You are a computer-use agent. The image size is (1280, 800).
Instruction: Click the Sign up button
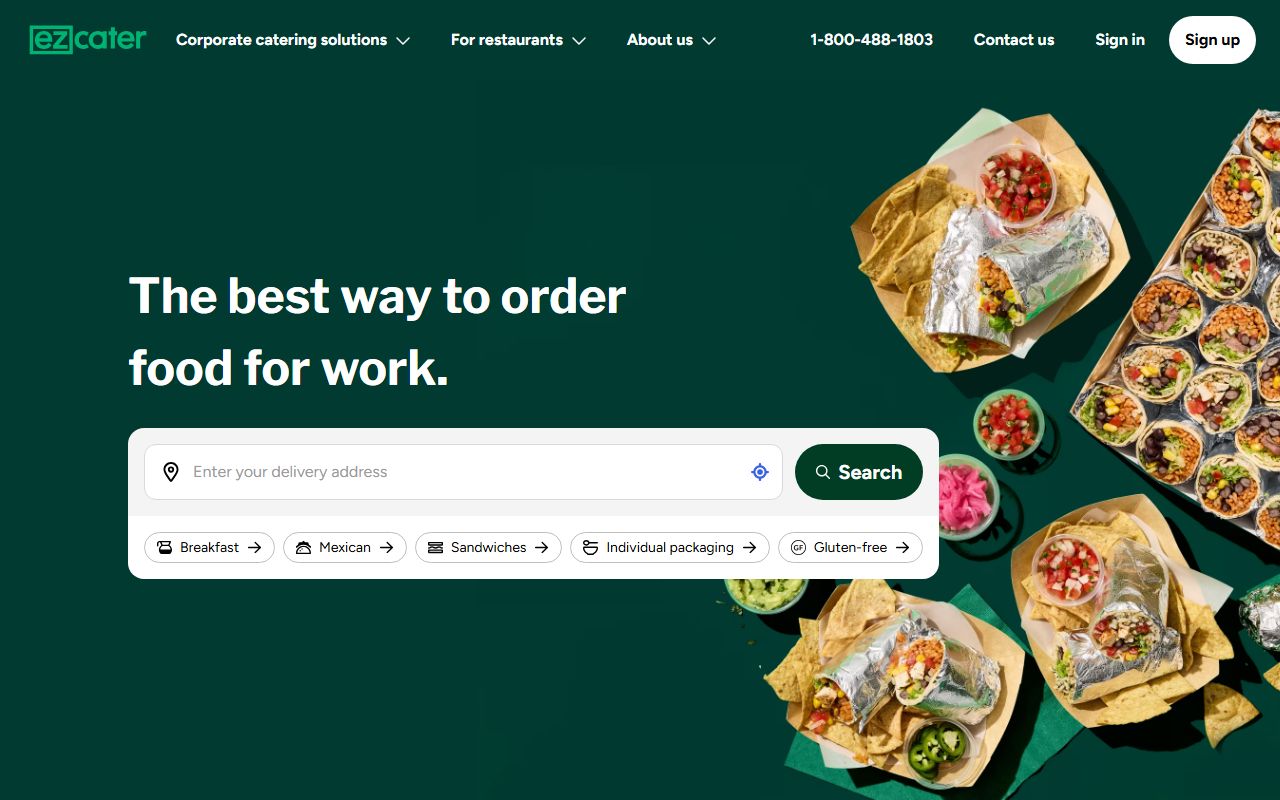(1212, 40)
